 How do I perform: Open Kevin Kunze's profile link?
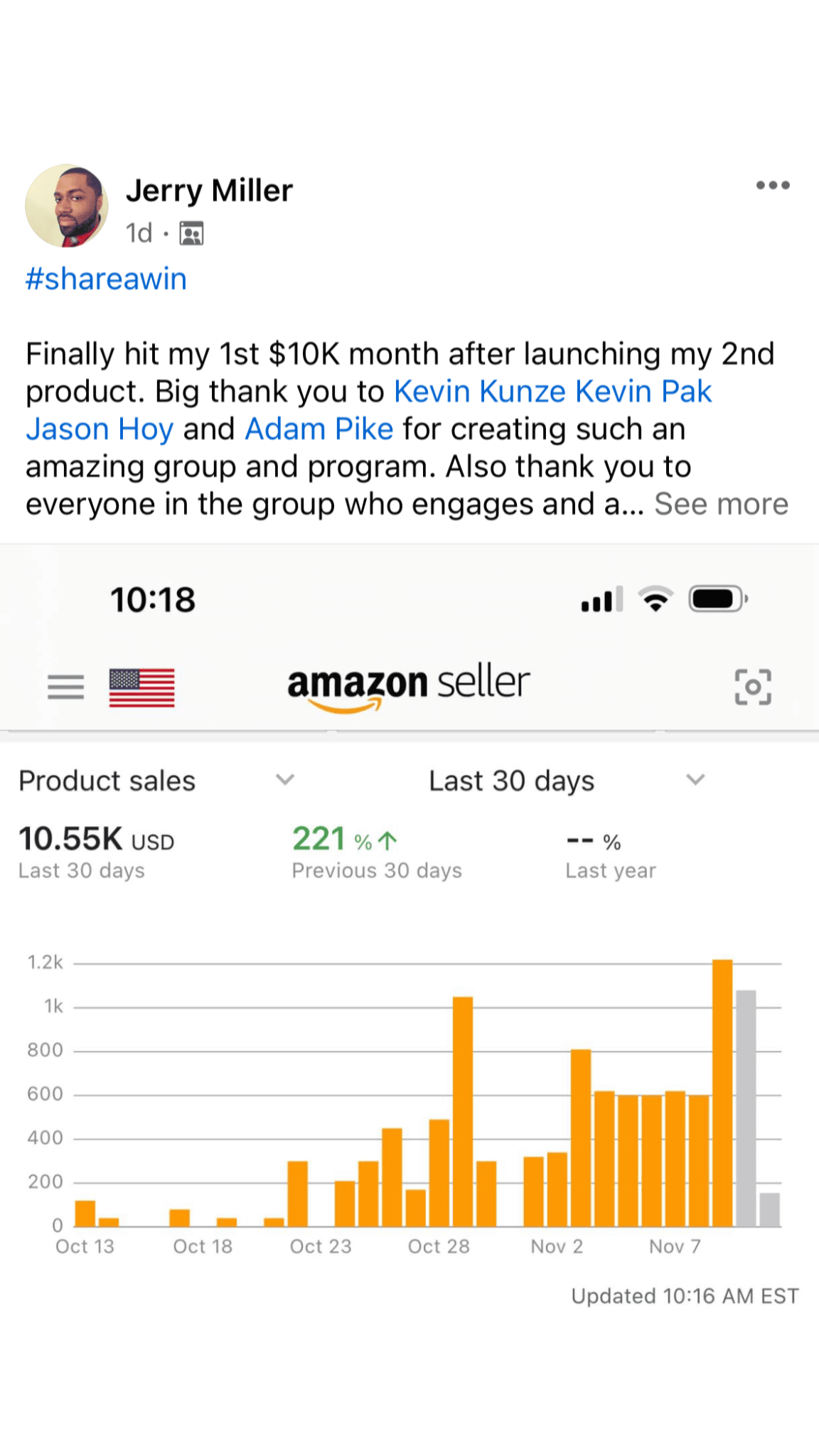[x=480, y=391]
